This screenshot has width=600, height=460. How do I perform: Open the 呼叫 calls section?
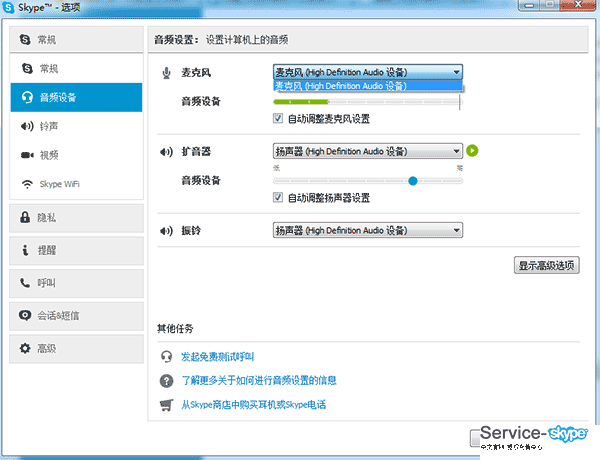(77, 283)
